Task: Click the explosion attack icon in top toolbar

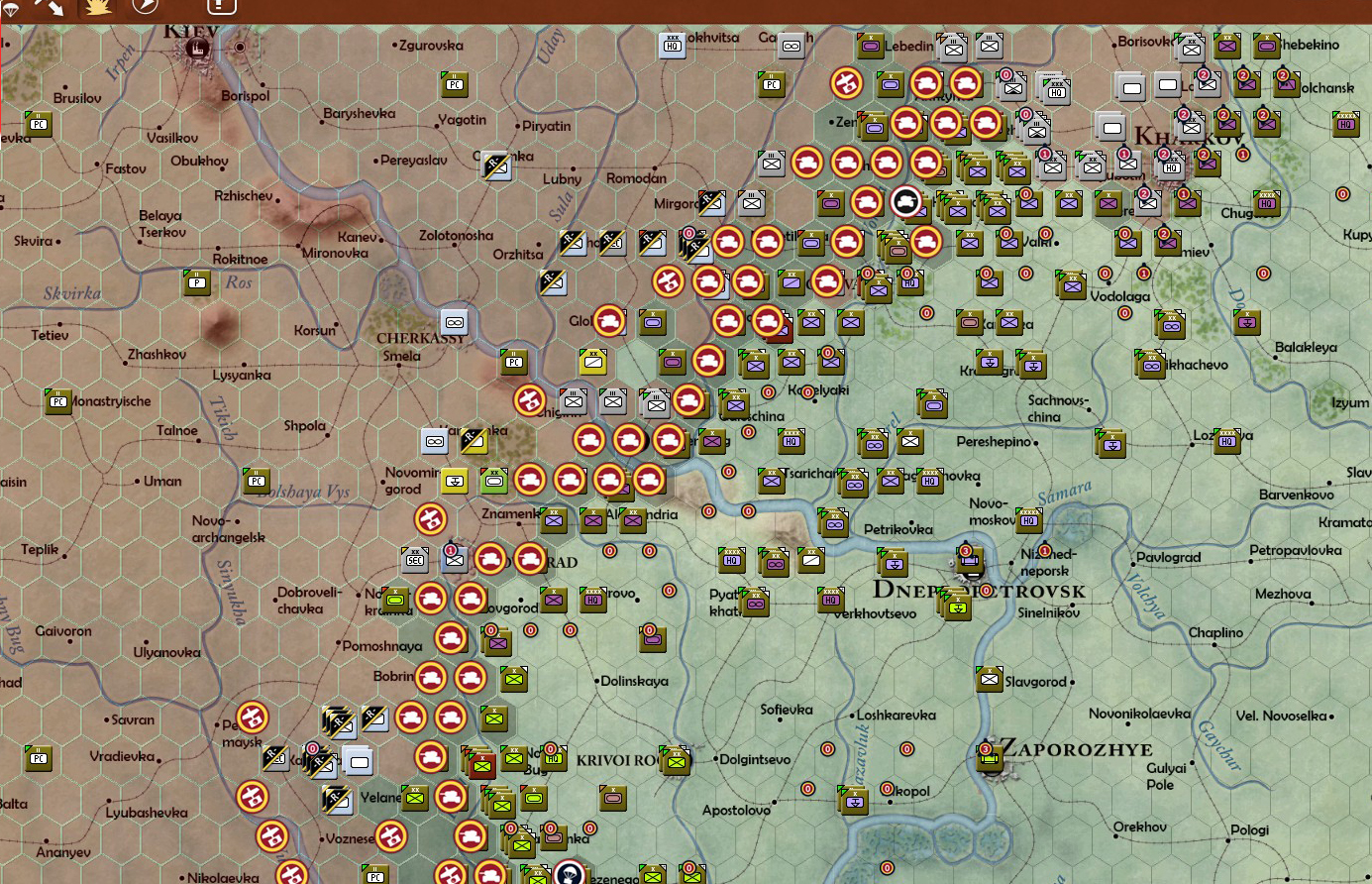Action: 97,6
